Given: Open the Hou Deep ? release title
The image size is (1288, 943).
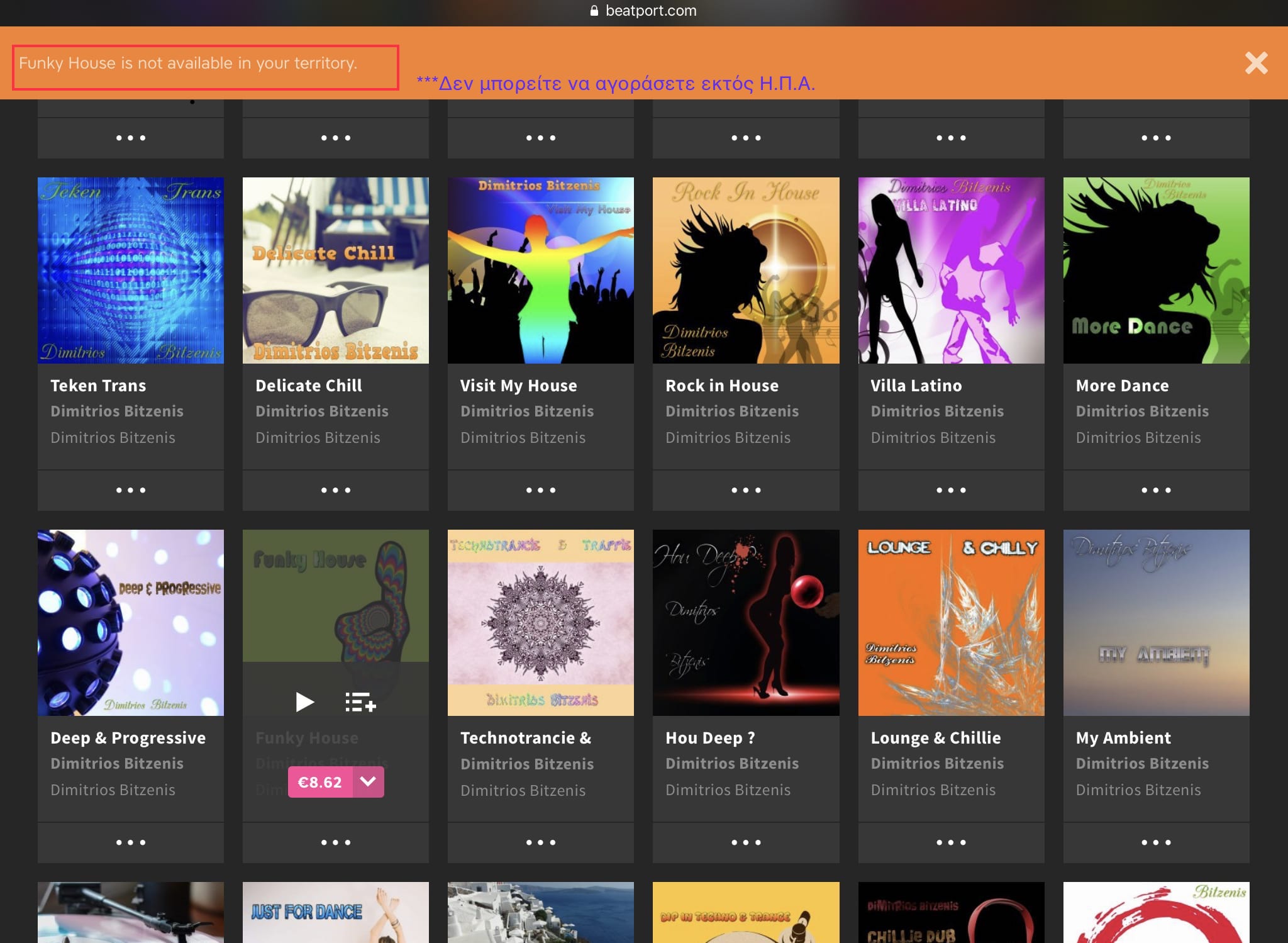Looking at the screenshot, I should coord(710,738).
